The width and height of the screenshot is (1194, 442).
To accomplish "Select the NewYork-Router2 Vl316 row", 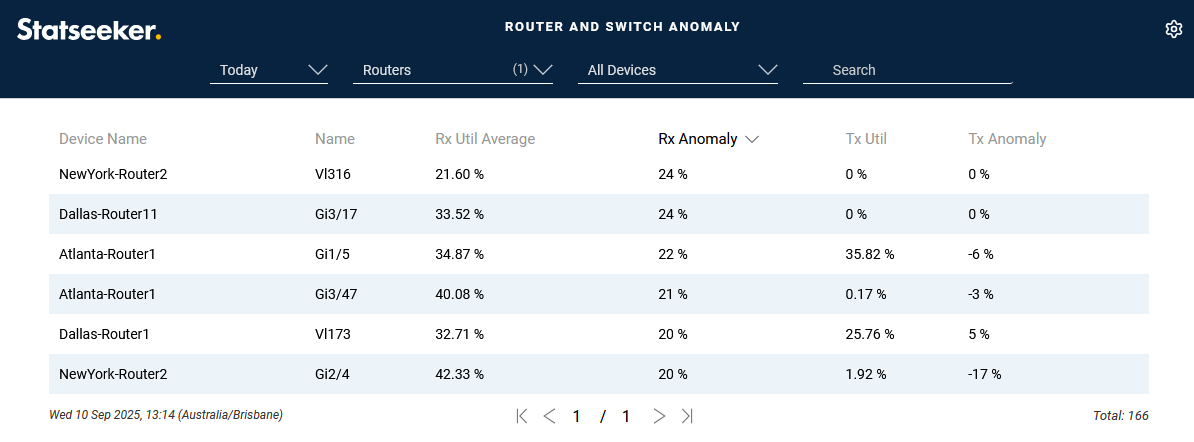I will [x=598, y=174].
